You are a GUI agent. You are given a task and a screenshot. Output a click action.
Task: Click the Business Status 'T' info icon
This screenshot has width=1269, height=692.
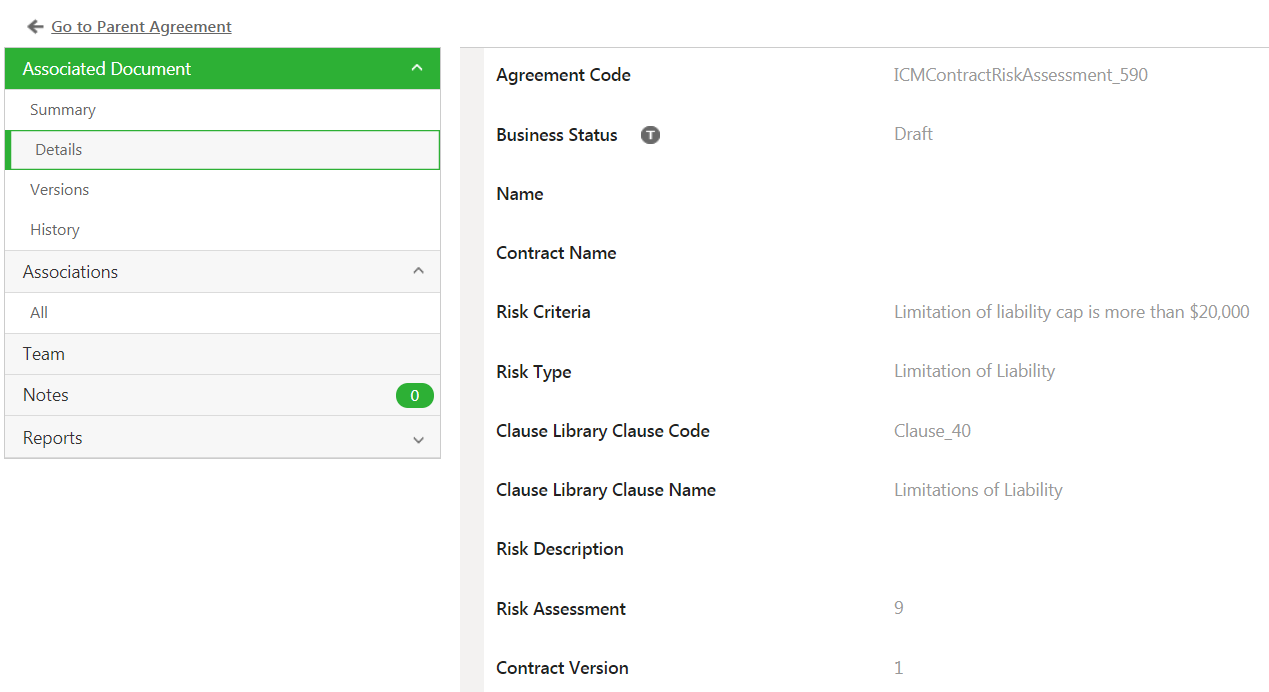tap(650, 135)
